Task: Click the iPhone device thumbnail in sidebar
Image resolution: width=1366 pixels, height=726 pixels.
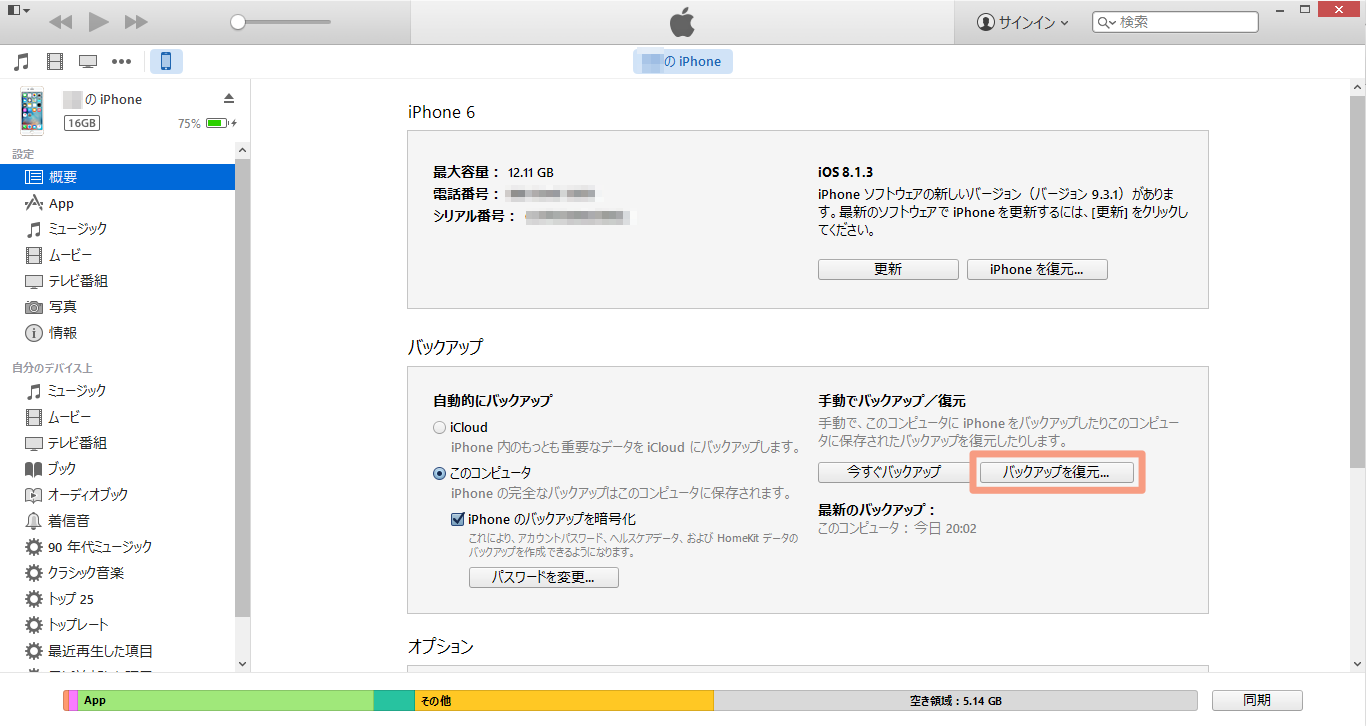Action: point(32,110)
